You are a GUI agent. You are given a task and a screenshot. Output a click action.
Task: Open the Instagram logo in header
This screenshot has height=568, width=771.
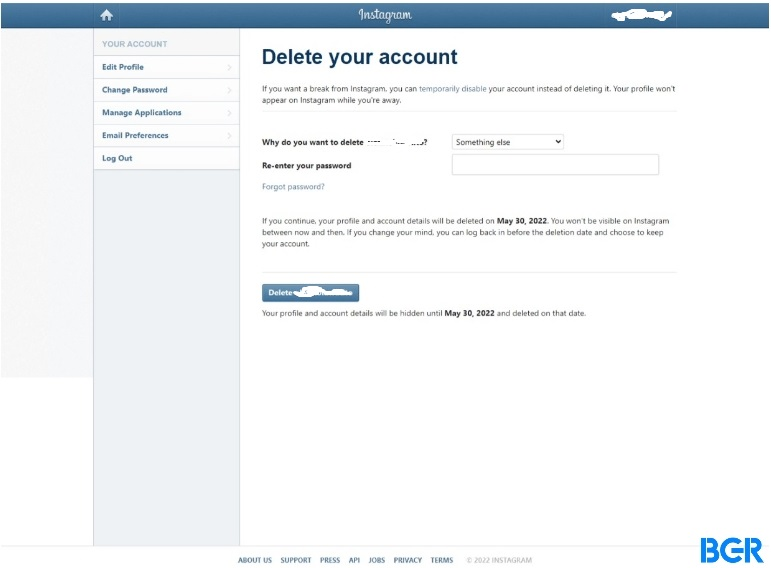pyautogui.click(x=385, y=15)
